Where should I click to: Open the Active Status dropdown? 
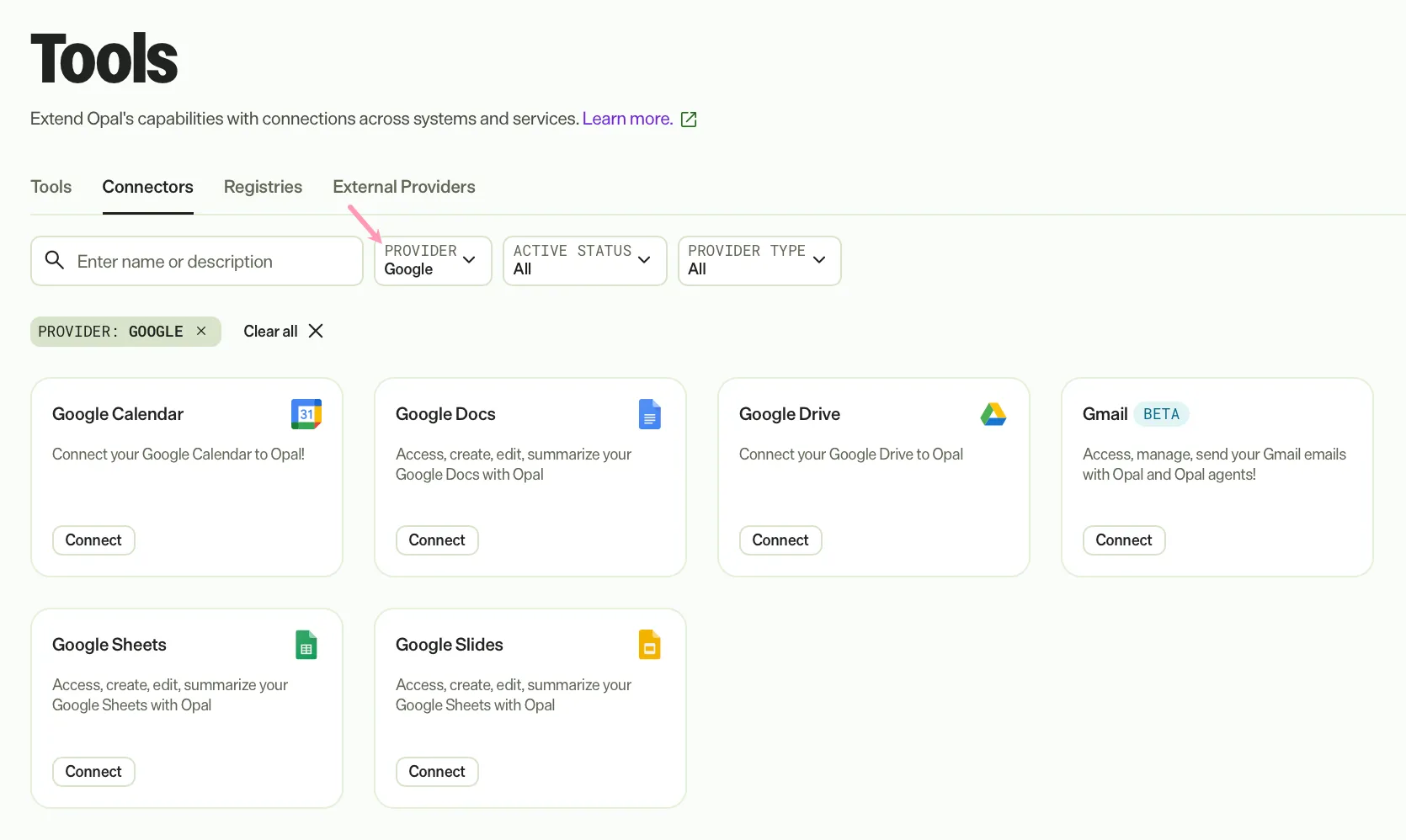point(585,261)
